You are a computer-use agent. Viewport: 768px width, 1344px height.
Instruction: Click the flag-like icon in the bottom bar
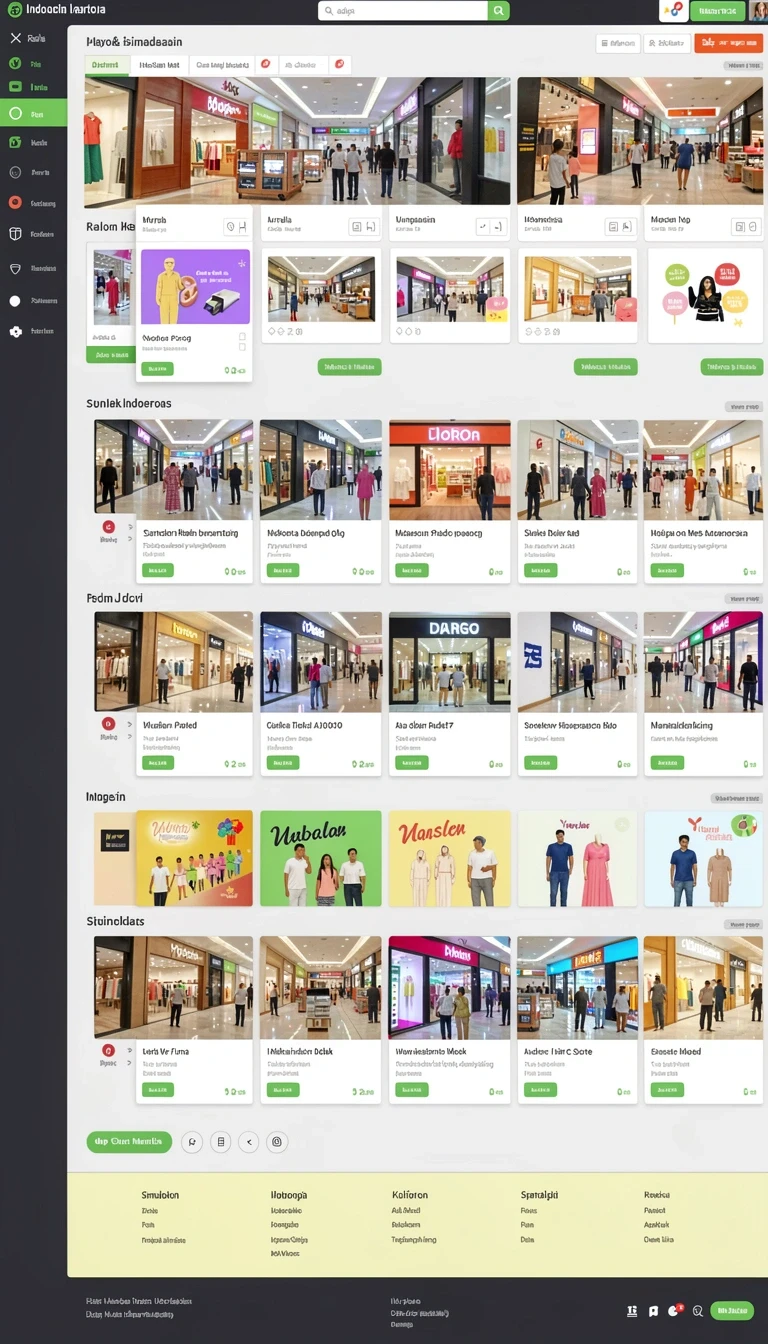(653, 1311)
